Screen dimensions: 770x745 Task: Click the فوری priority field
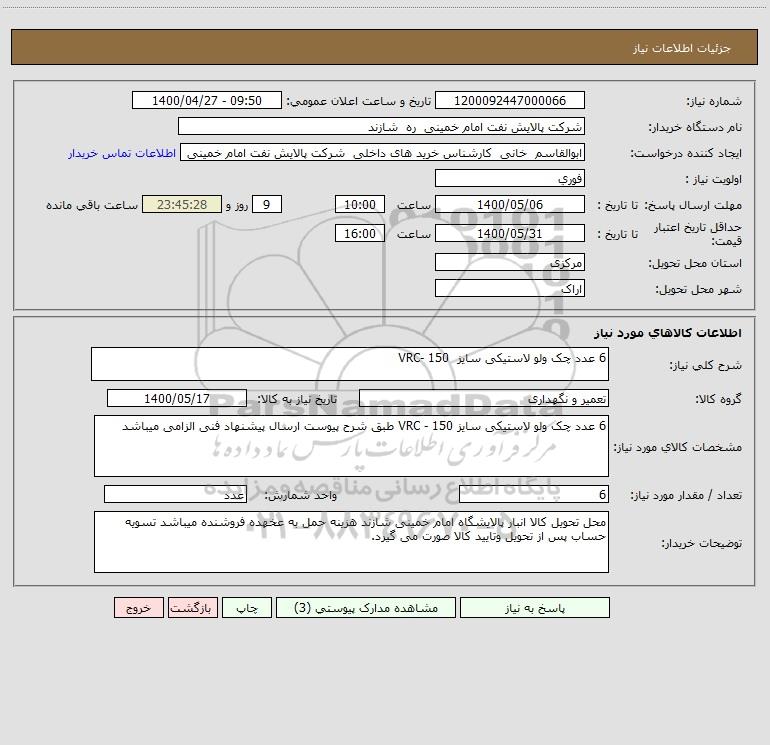[x=510, y=178]
